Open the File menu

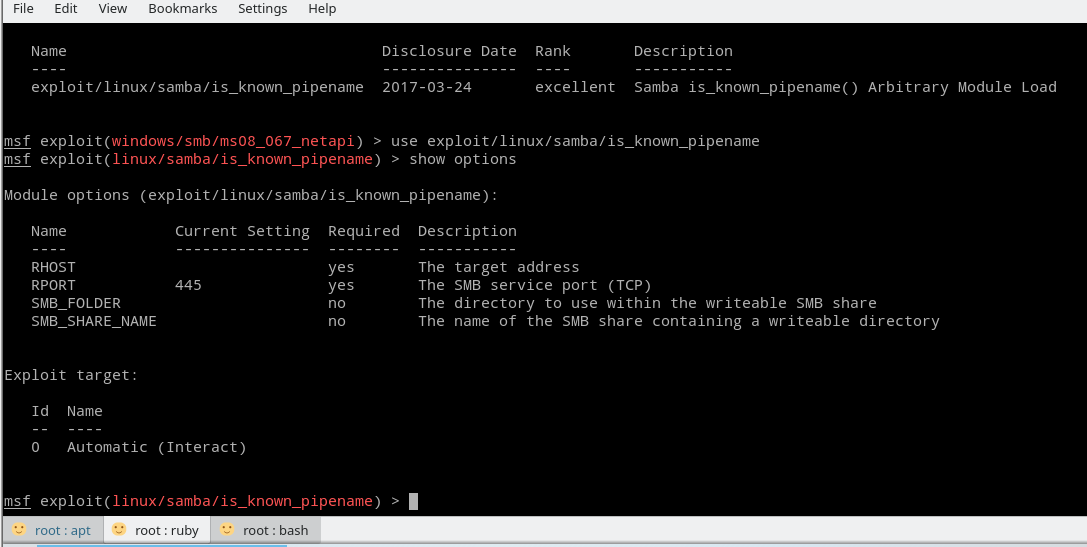click(x=23, y=9)
